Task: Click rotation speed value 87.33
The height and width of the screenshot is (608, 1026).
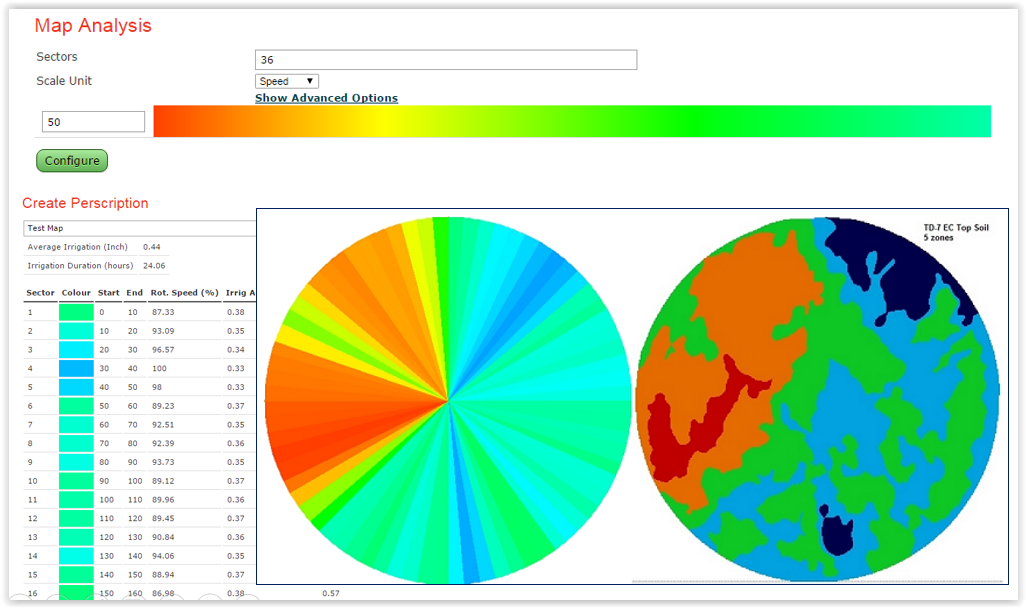Action: tap(163, 312)
